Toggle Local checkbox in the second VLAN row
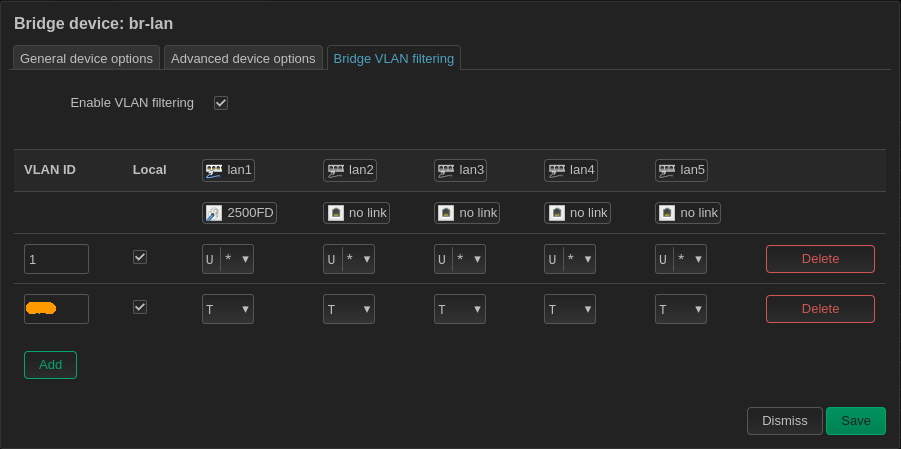Image resolution: width=901 pixels, height=449 pixels. click(x=140, y=307)
